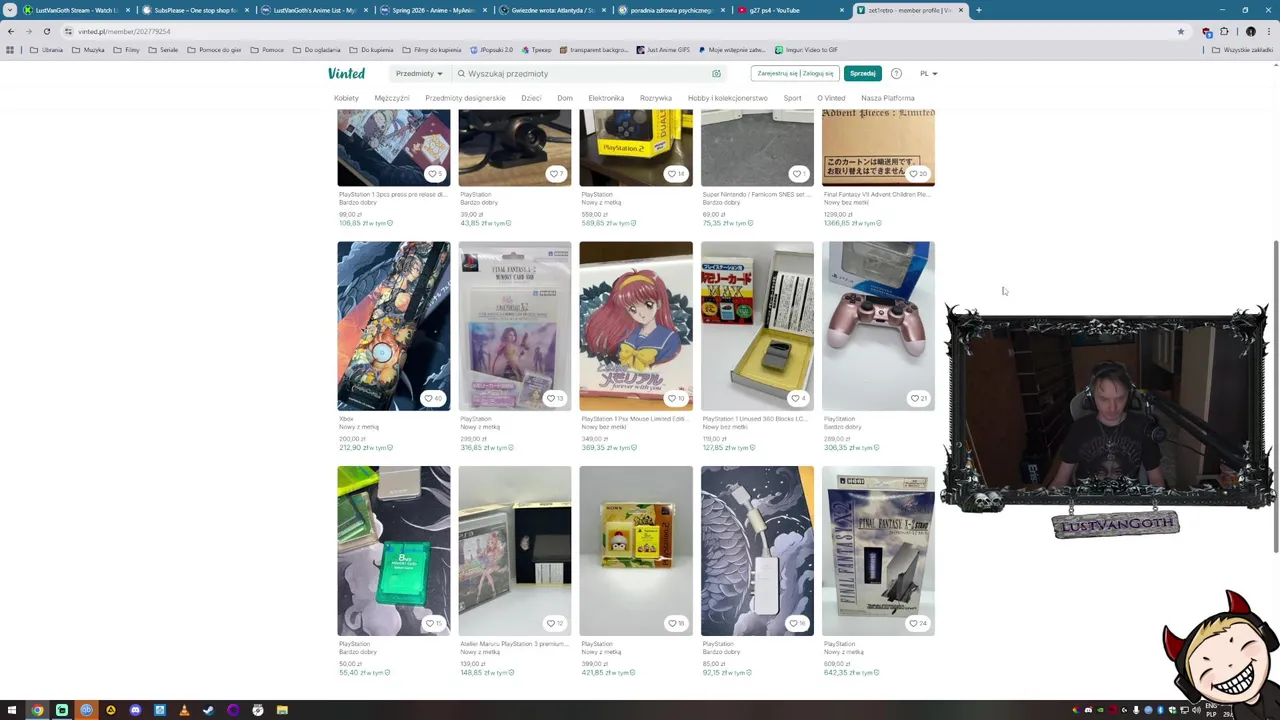Click the 642,35 zł w tym price

pyautogui.click(x=851, y=673)
